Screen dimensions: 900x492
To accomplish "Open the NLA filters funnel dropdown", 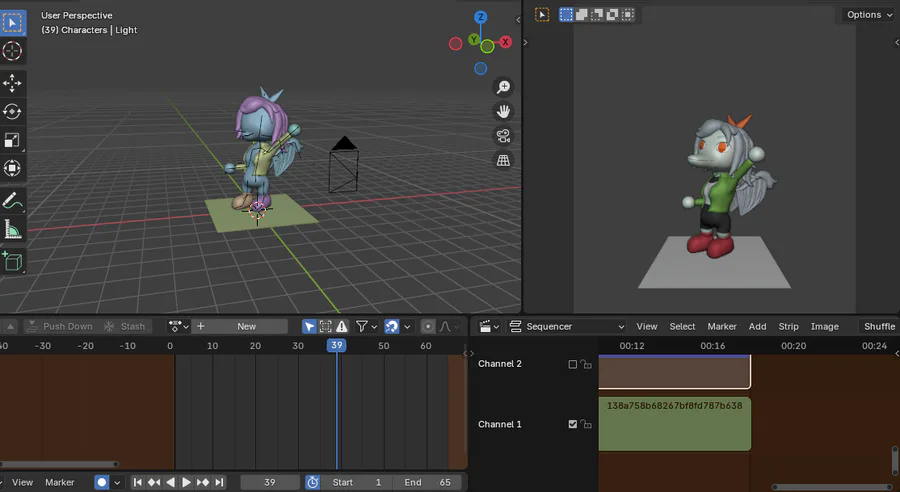I will point(366,327).
